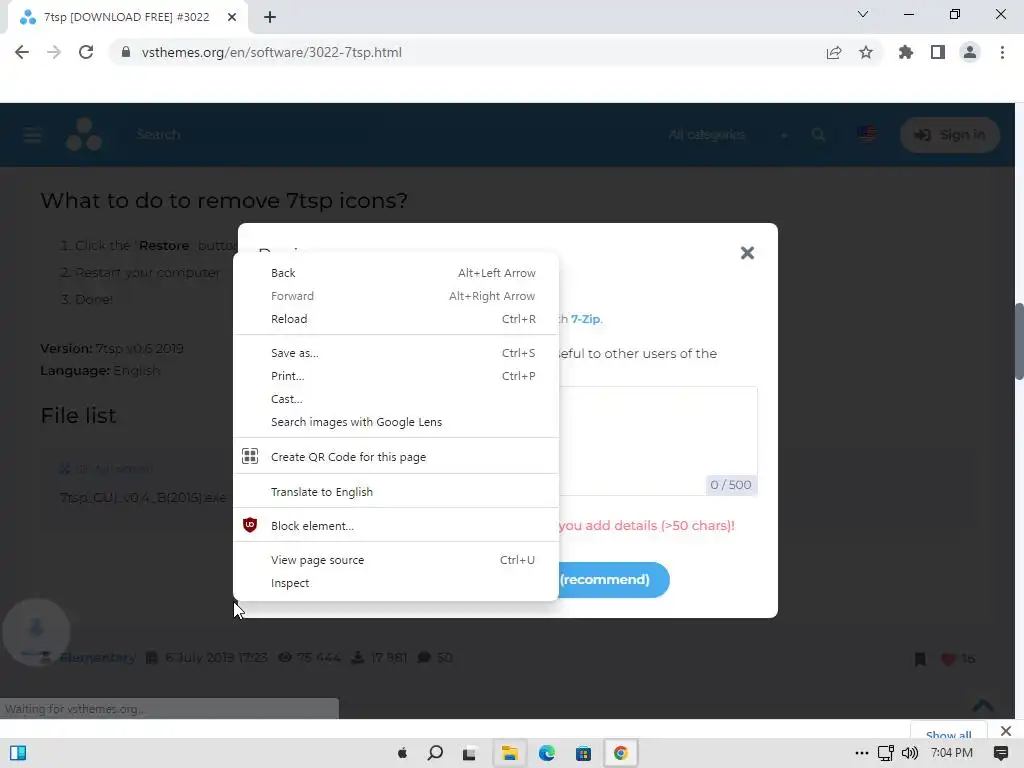Image resolution: width=1024 pixels, height=768 pixels.
Task: Choose Print... from the context menu
Action: pyautogui.click(x=396, y=376)
